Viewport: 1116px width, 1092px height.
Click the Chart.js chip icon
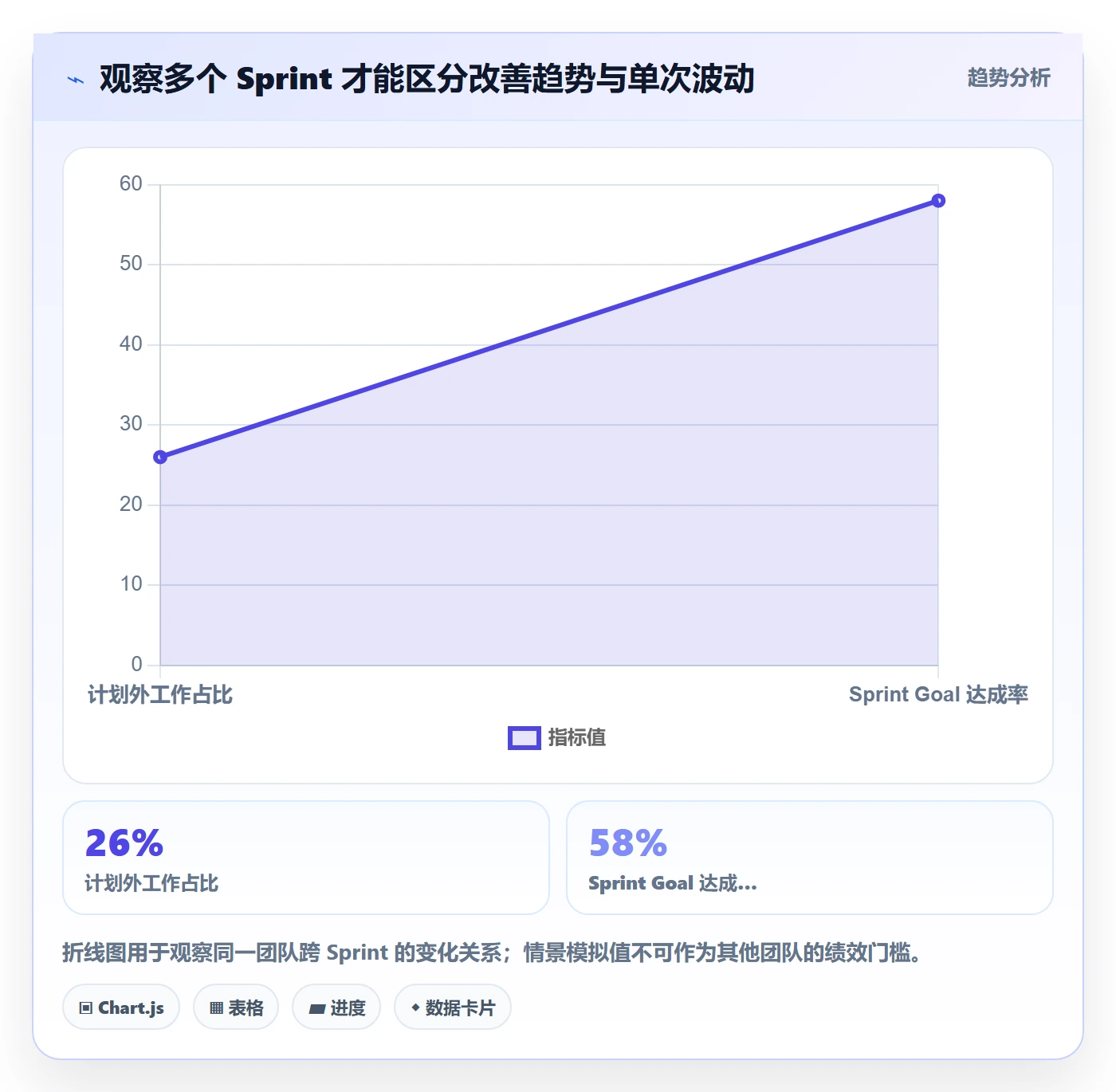click(x=86, y=1008)
